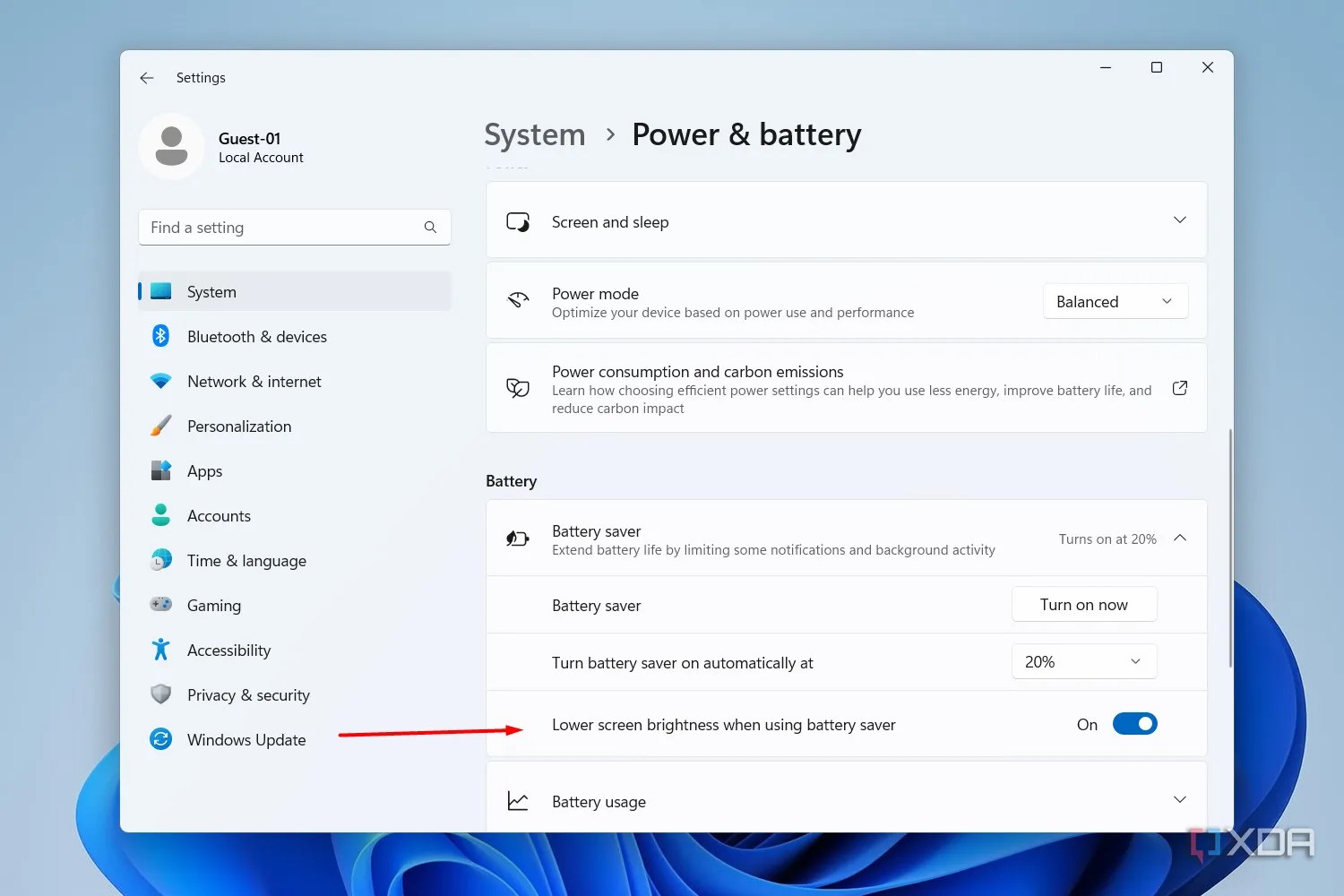Click the System breadcrumb link
The image size is (1344, 896).
[x=534, y=134]
